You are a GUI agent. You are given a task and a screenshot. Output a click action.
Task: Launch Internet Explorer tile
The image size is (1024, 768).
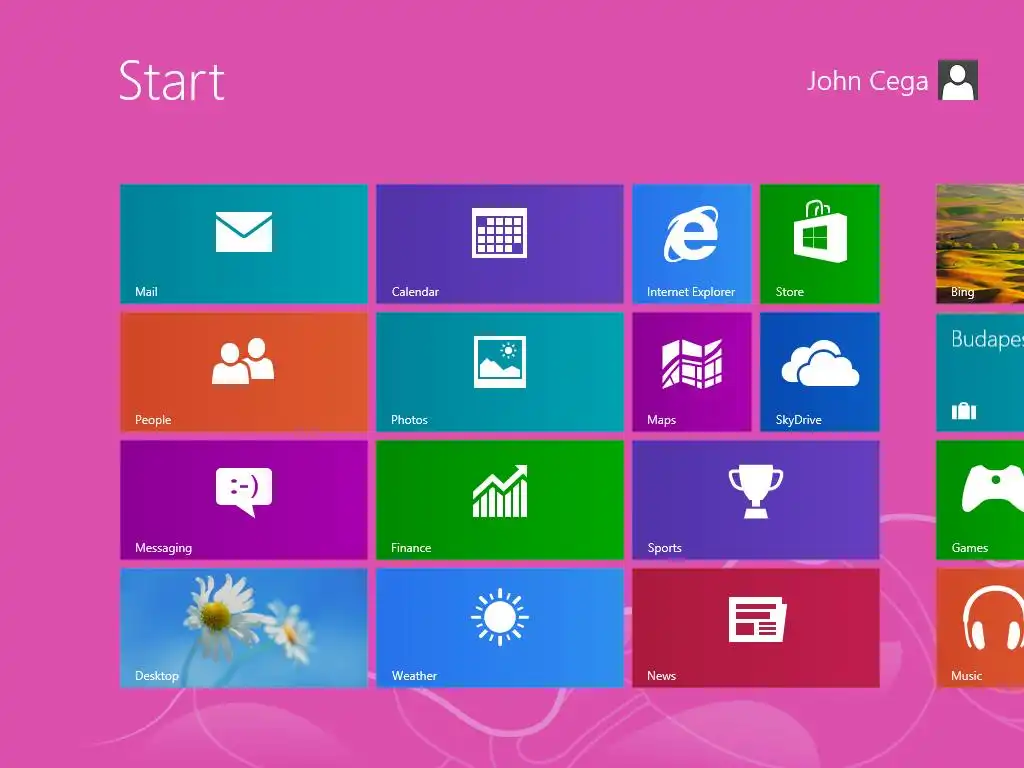click(692, 244)
